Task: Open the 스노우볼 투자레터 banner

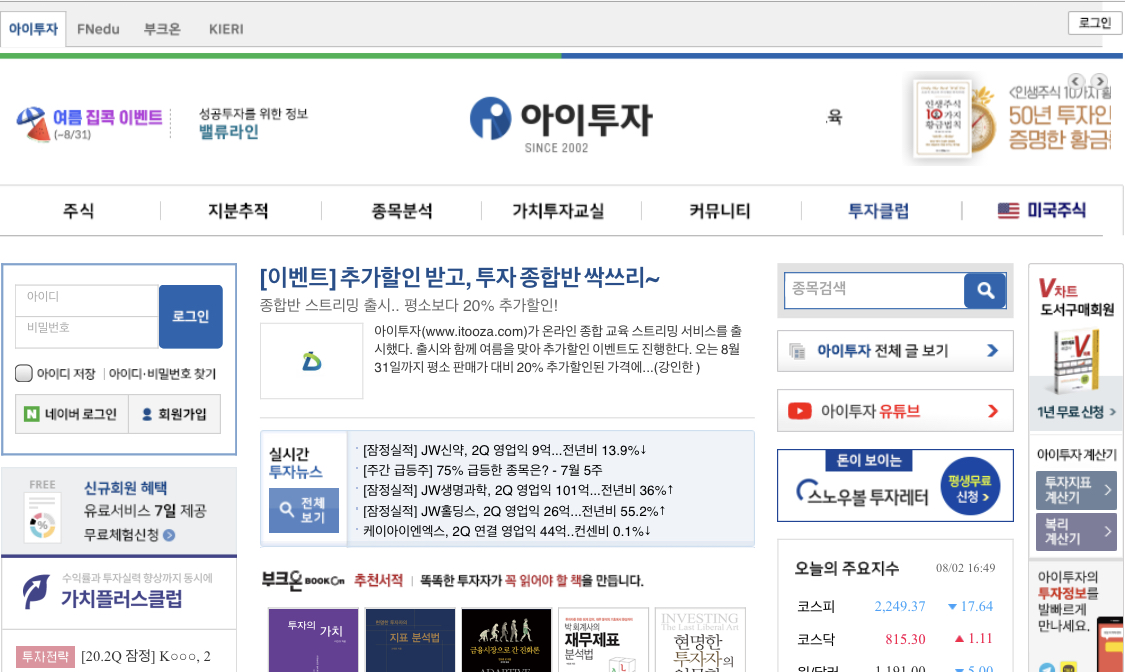Action: [x=895, y=486]
